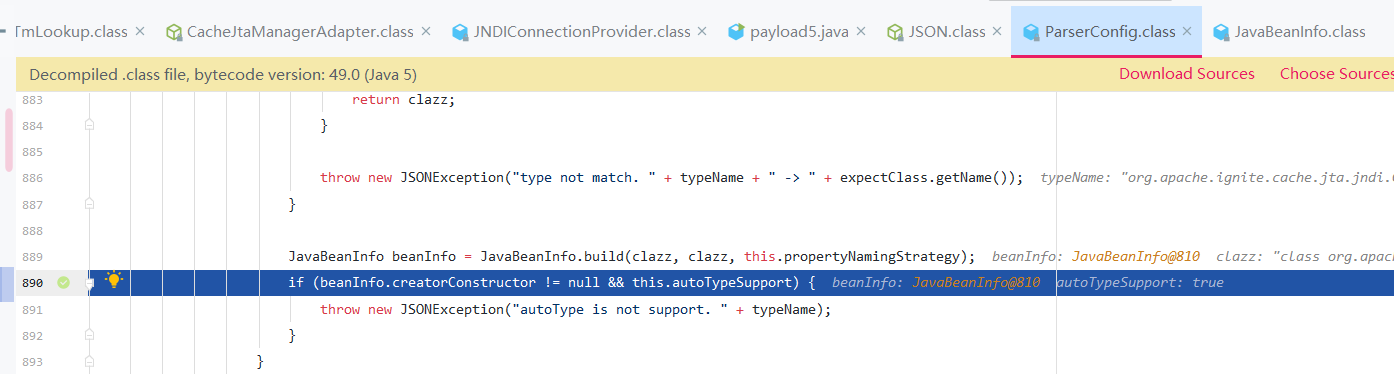
Task: Click the Download Sources link
Action: click(1186, 74)
